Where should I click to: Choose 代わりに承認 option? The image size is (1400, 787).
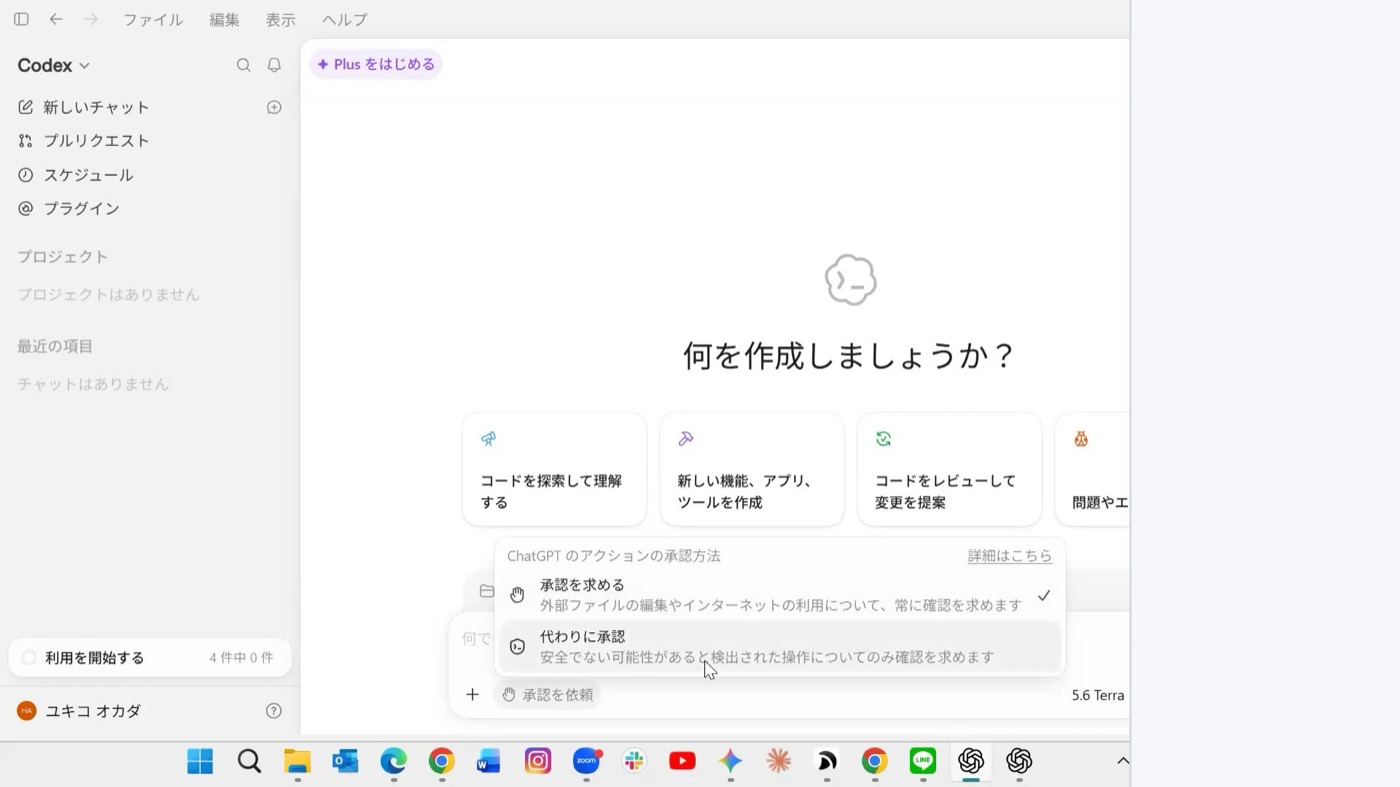[x=780, y=647]
